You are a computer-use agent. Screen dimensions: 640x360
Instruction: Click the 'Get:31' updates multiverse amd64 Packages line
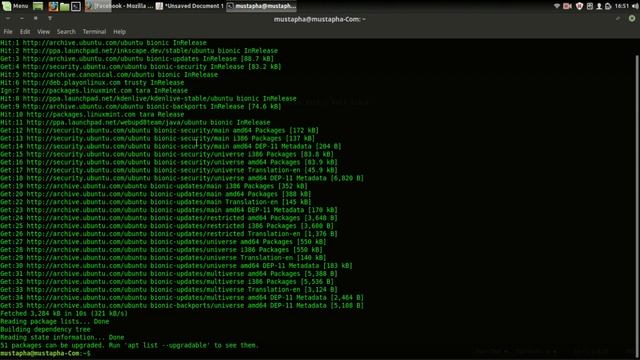(x=169, y=273)
